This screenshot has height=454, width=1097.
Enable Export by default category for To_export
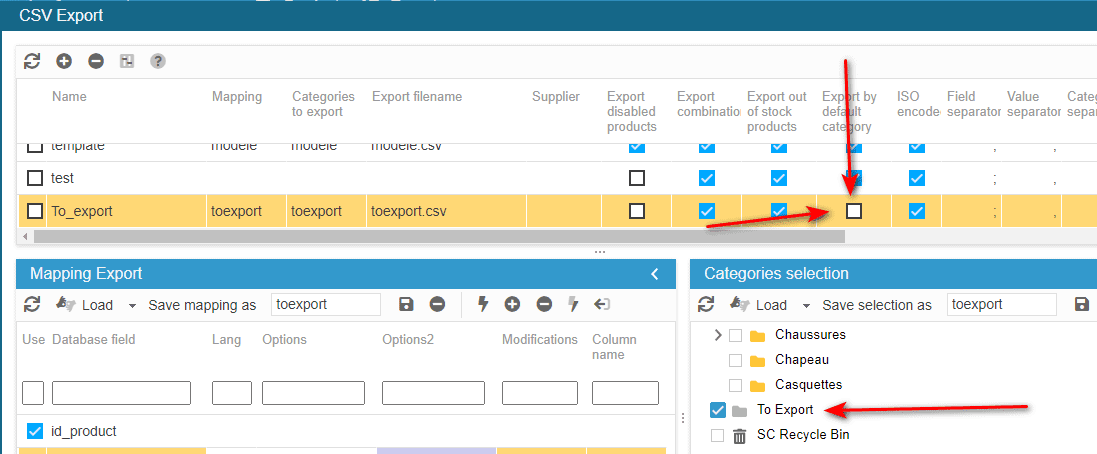pyautogui.click(x=854, y=211)
